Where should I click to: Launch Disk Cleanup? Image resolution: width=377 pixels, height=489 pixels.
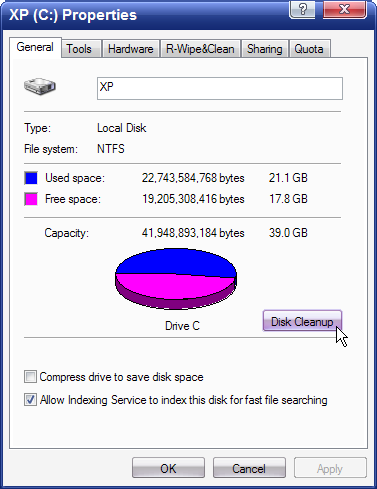tap(302, 321)
